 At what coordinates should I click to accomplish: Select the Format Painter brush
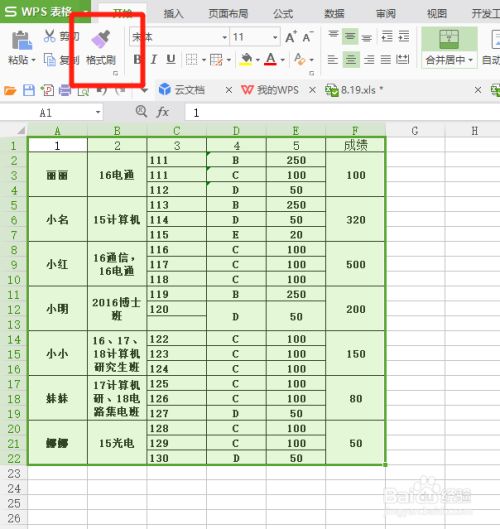pos(101,39)
